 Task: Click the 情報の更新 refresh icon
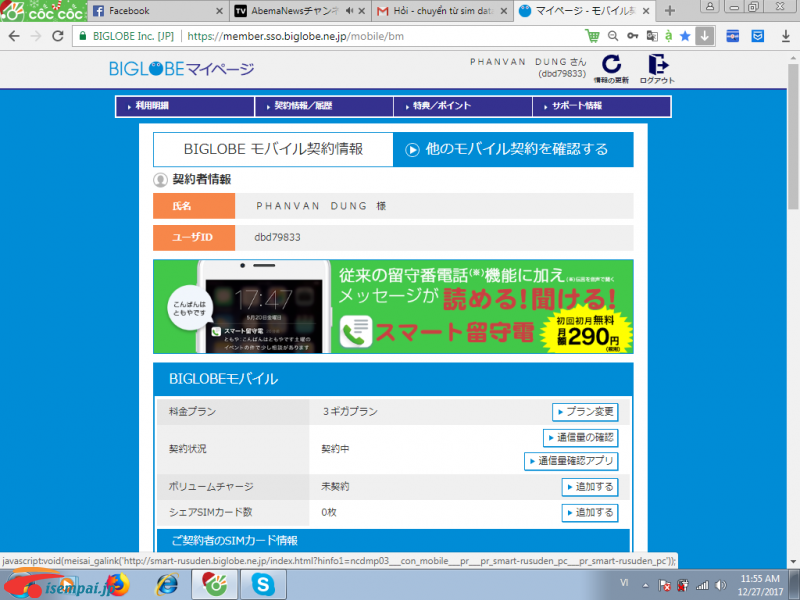tap(610, 66)
